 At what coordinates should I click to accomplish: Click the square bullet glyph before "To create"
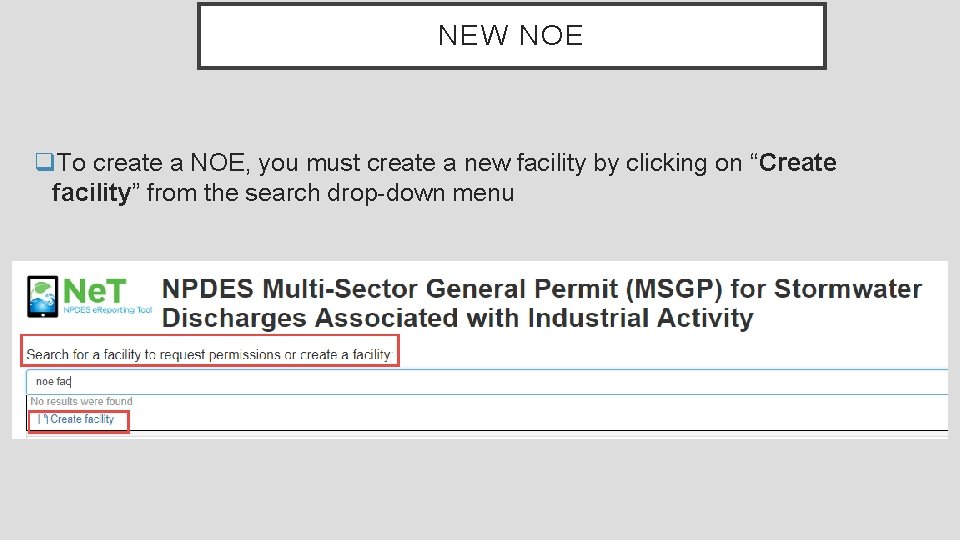(43, 163)
